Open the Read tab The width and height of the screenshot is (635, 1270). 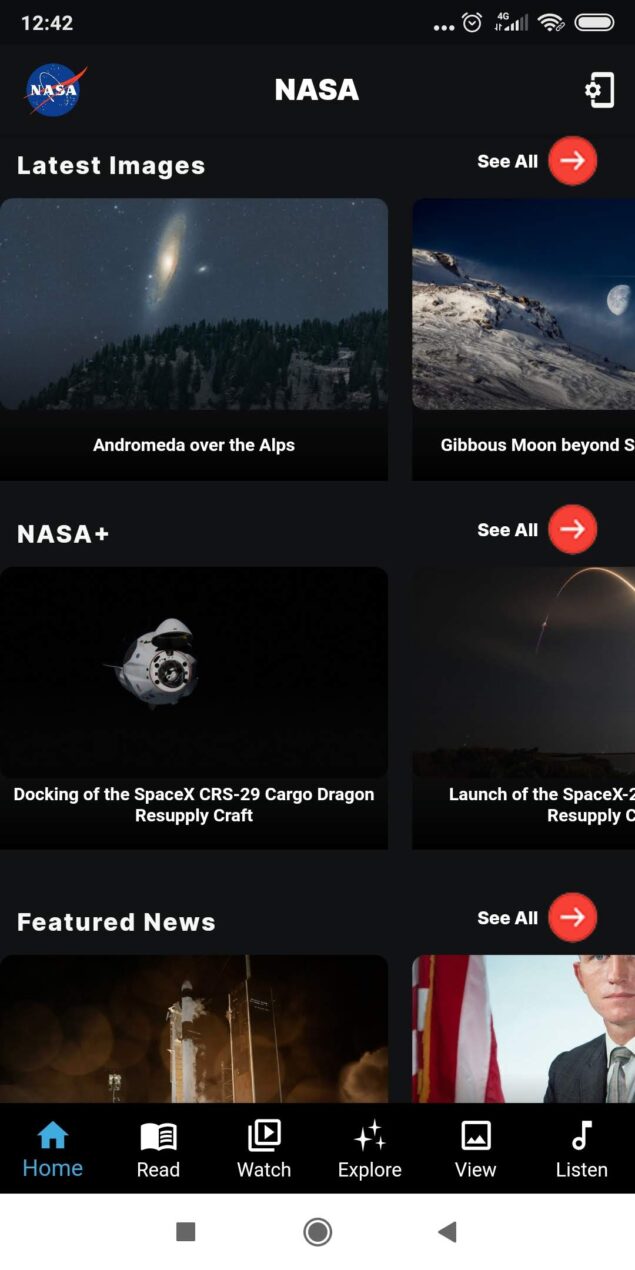(158, 1150)
